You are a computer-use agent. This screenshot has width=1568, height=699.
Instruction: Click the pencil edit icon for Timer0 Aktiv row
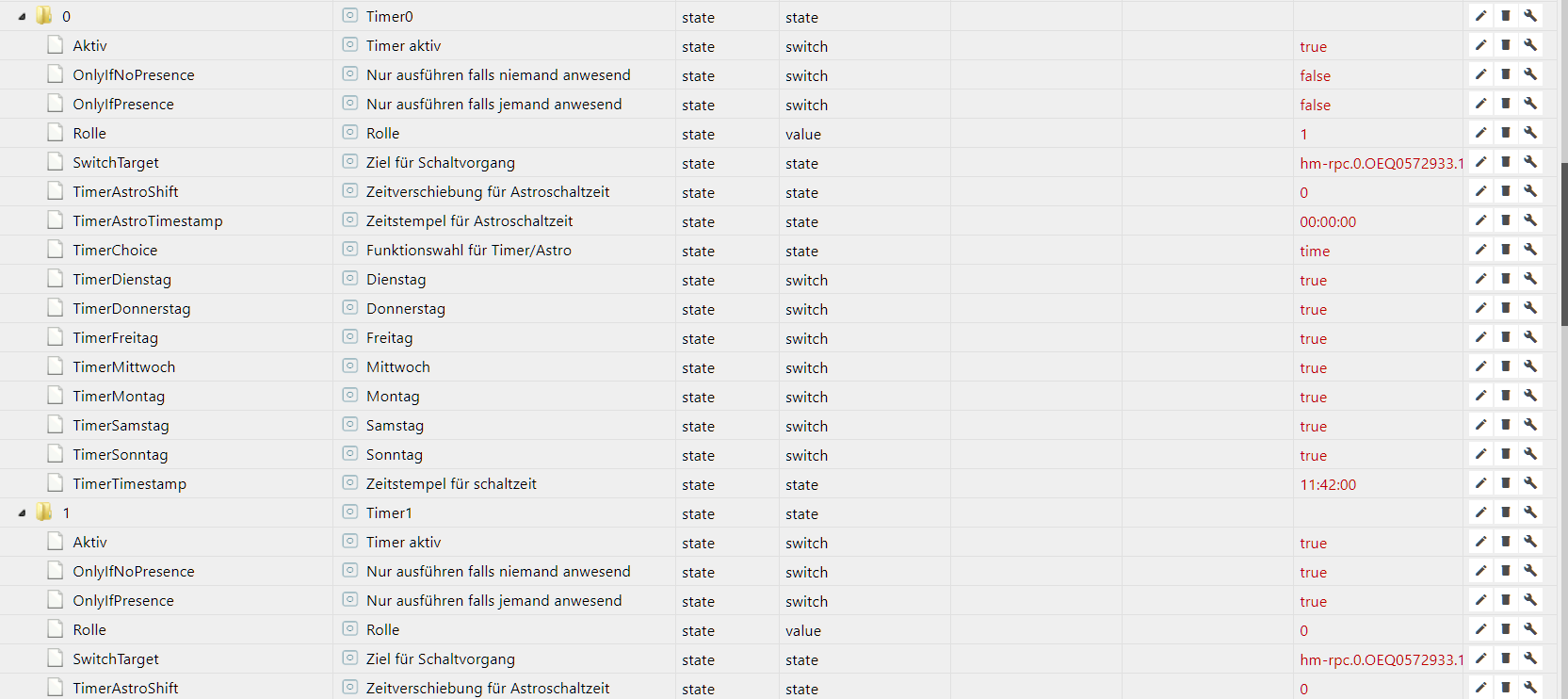(1480, 45)
